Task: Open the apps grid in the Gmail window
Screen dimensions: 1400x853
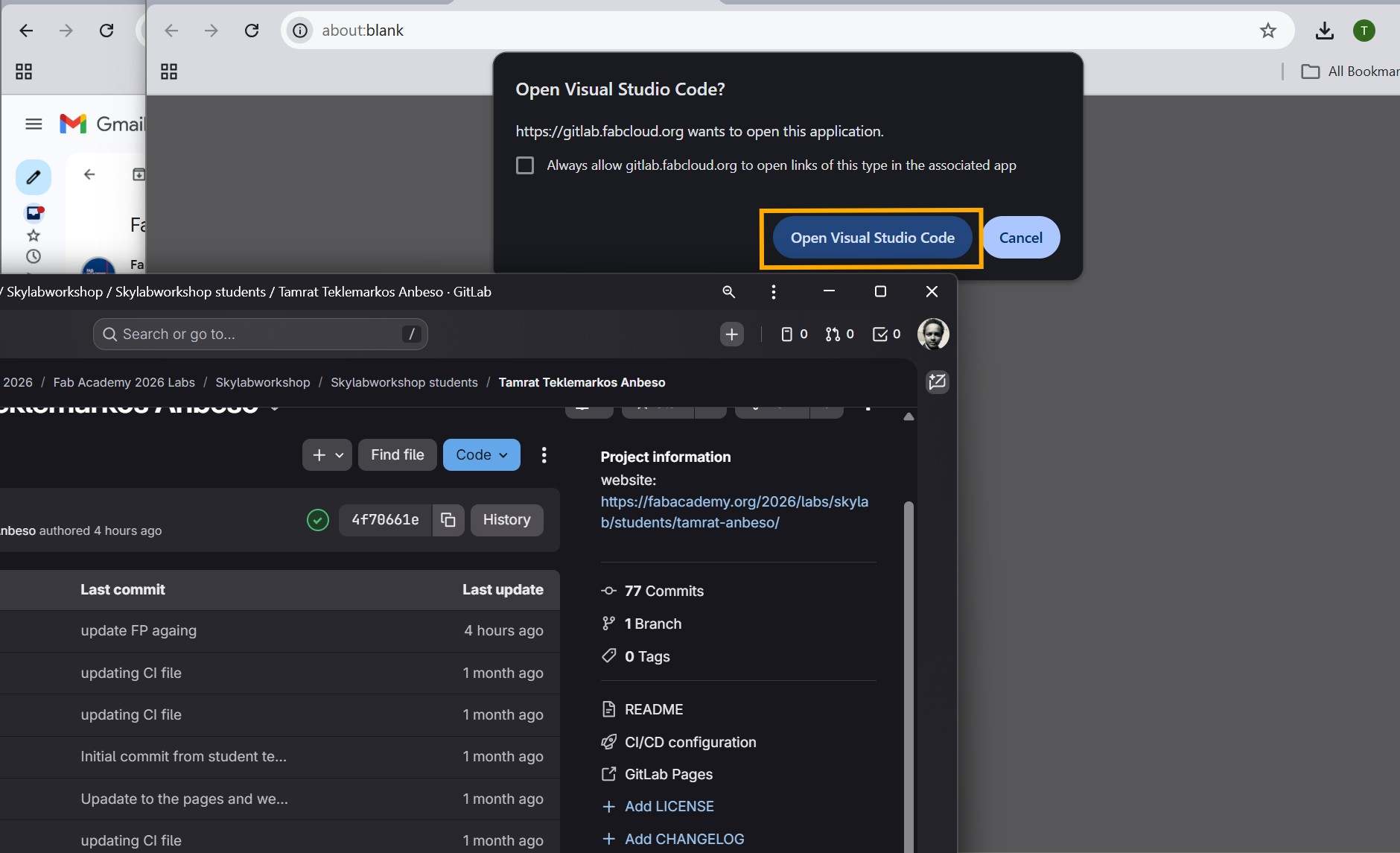Action: tap(24, 72)
